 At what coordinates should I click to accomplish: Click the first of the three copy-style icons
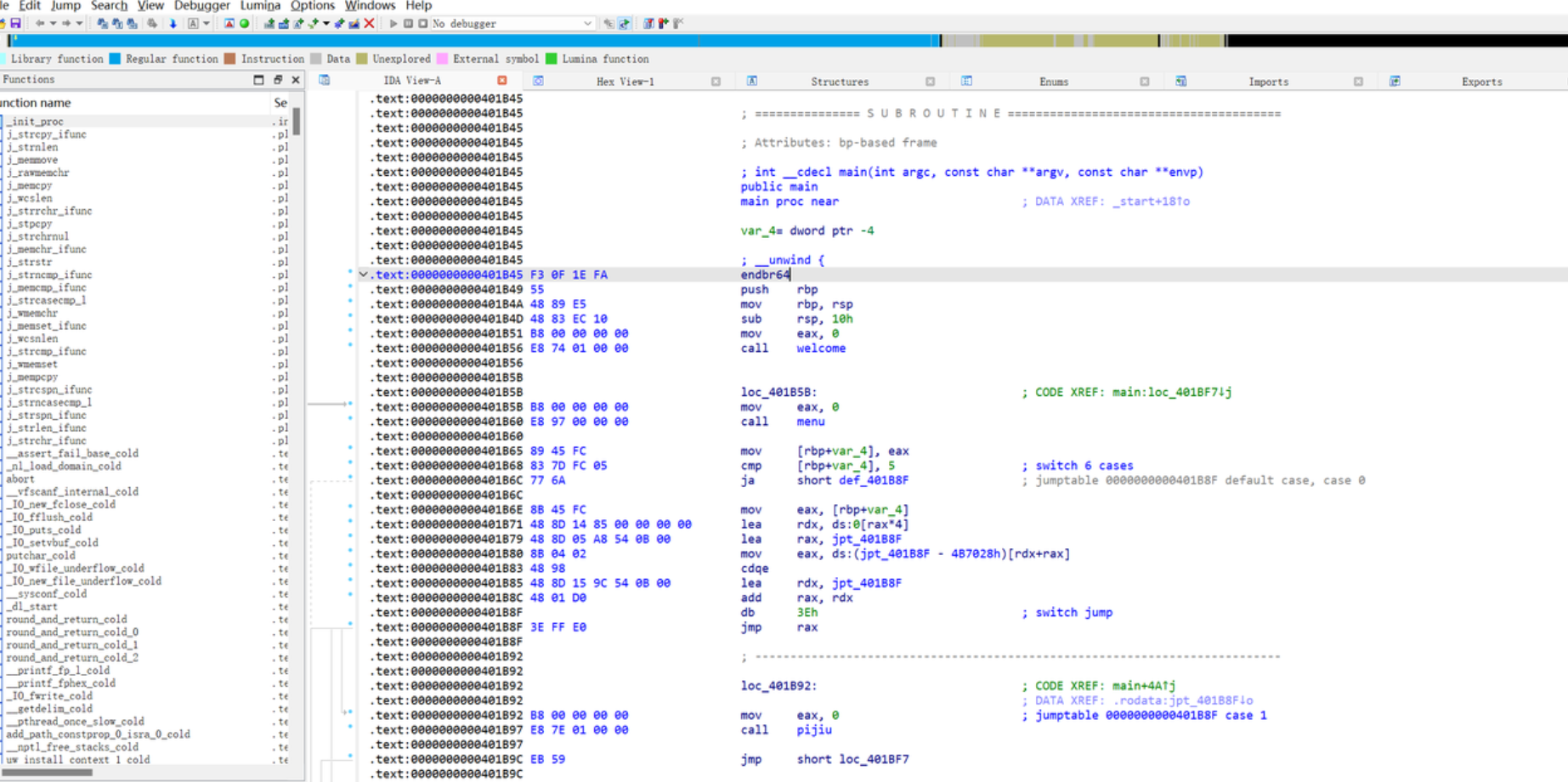tap(102, 24)
